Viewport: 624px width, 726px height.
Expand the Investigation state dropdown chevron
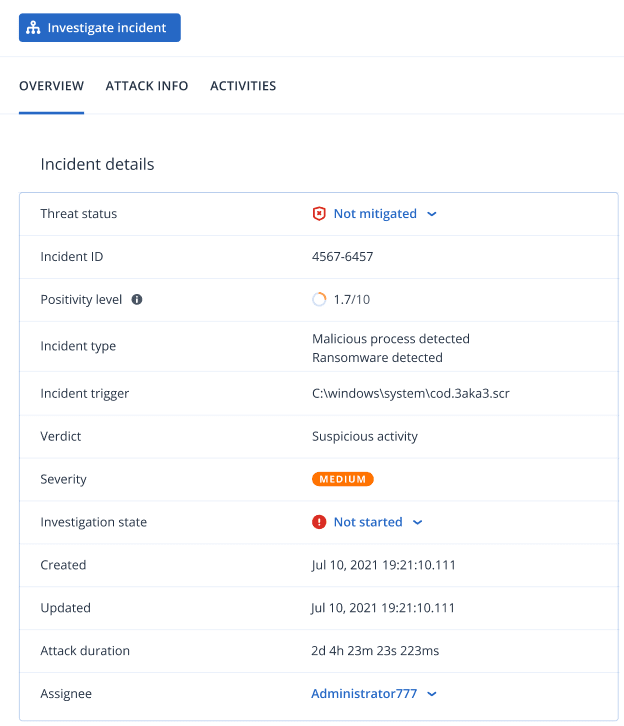point(418,522)
